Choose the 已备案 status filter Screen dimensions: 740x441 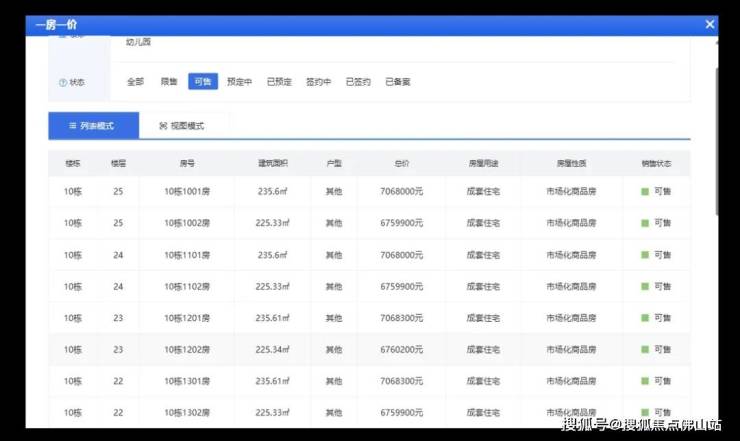click(x=397, y=82)
